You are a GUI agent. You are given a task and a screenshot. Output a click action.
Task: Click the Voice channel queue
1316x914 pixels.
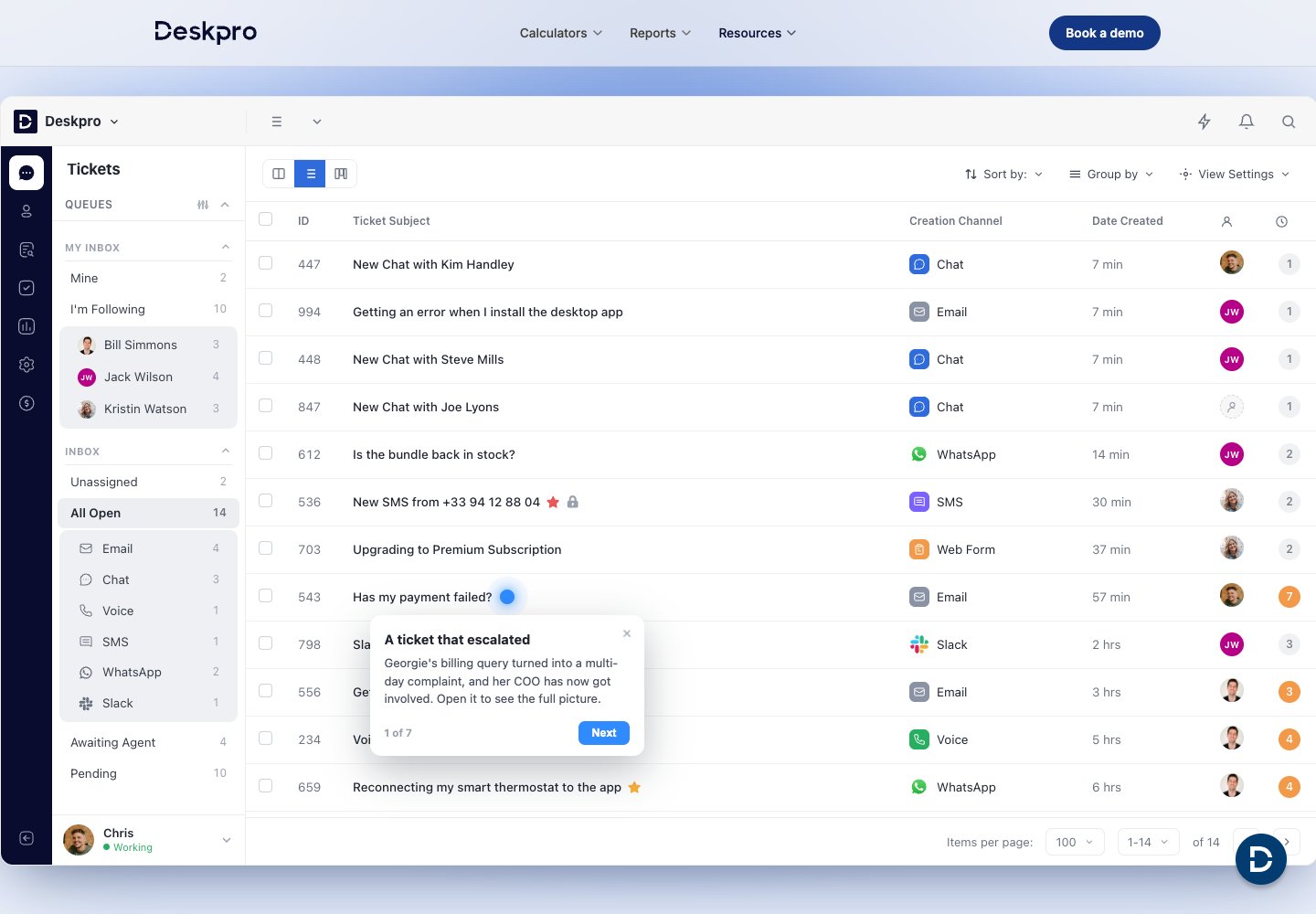pyautogui.click(x=148, y=611)
